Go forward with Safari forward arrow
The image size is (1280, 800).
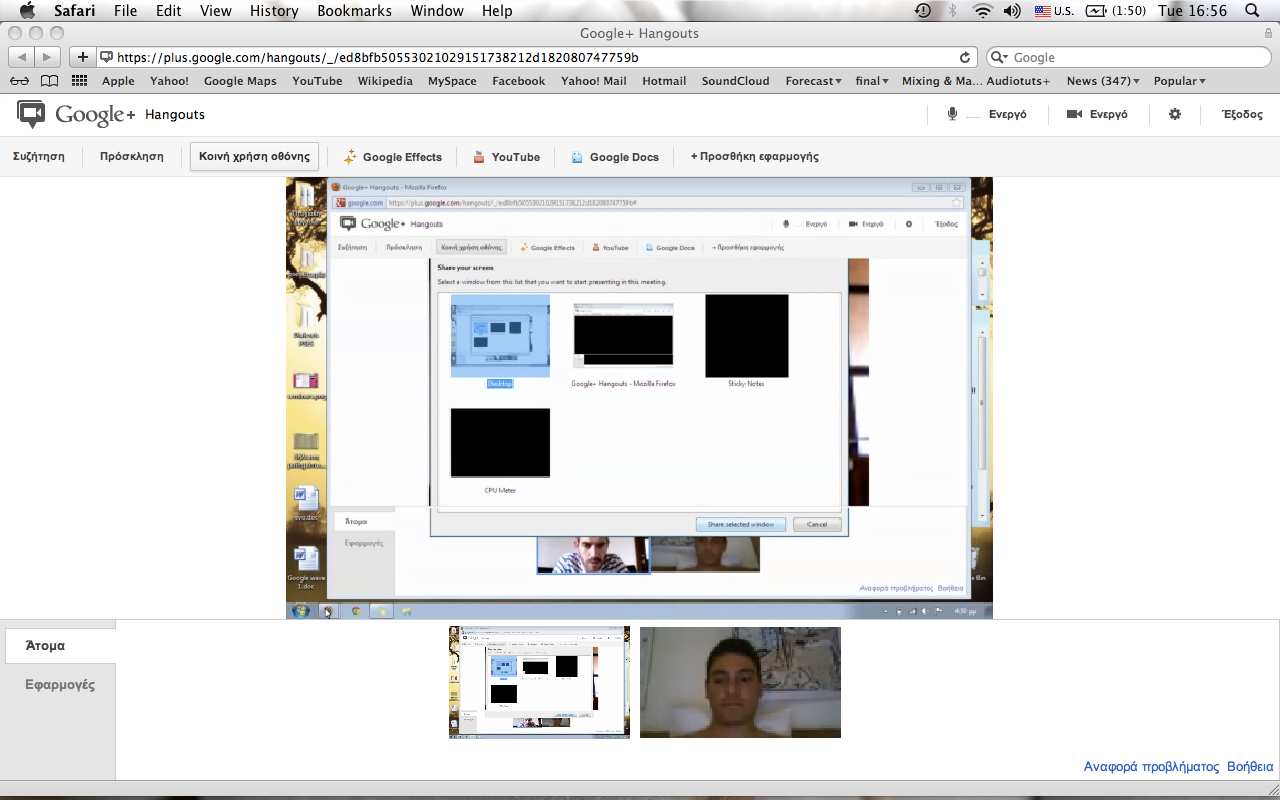point(48,57)
